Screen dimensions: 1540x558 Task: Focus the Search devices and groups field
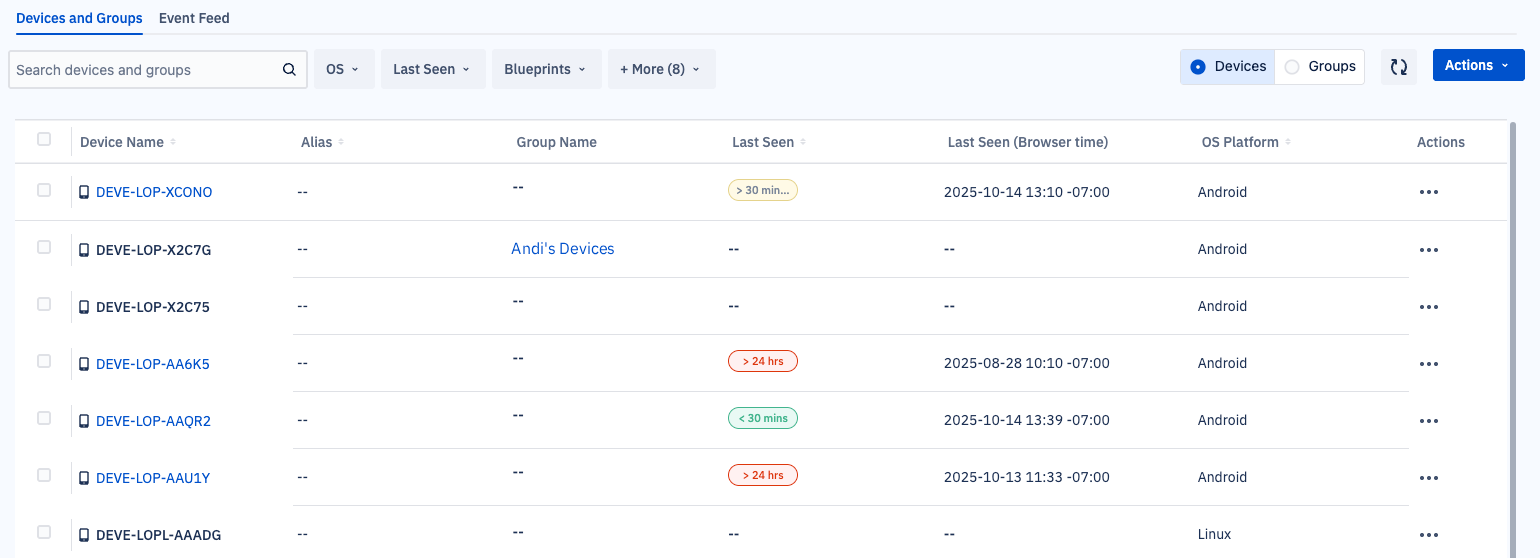pos(145,70)
